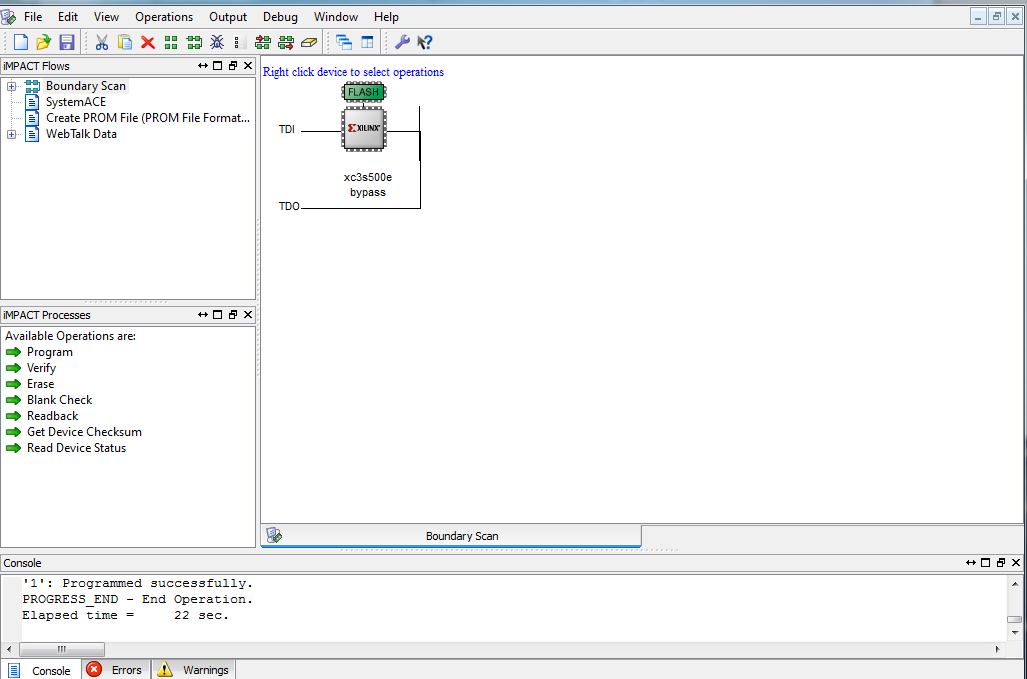This screenshot has width=1027, height=679.
Task: Toggle width of the iMPACT Flows panel
Action: [x=203, y=65]
